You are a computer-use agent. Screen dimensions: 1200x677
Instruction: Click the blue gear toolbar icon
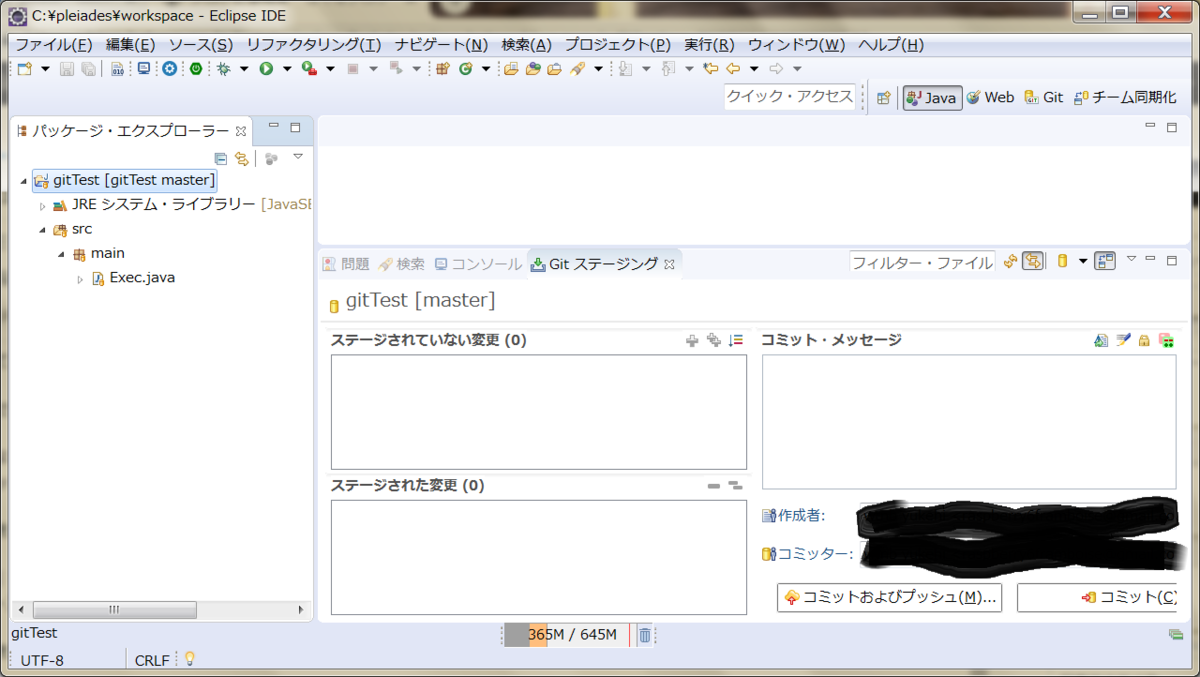tap(170, 69)
